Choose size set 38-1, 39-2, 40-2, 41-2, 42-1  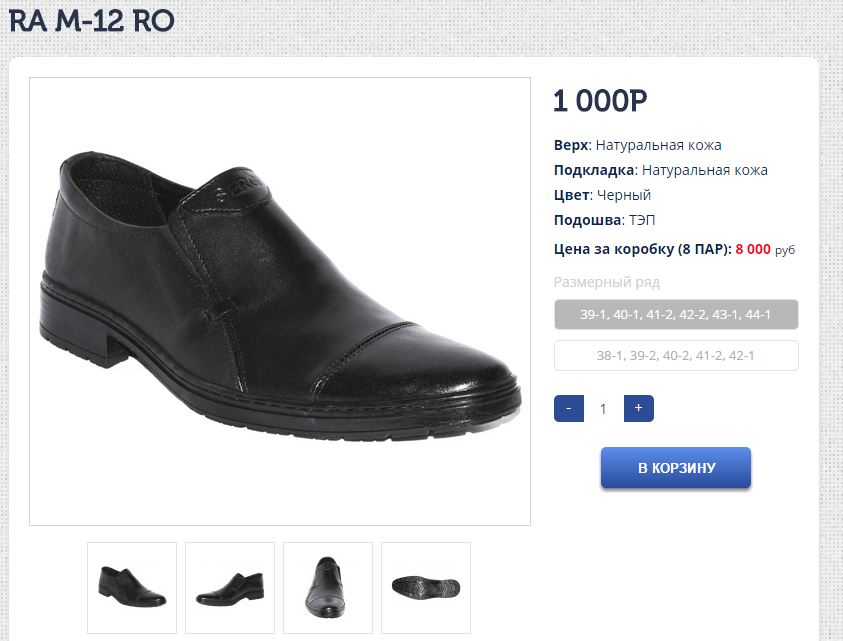676,356
